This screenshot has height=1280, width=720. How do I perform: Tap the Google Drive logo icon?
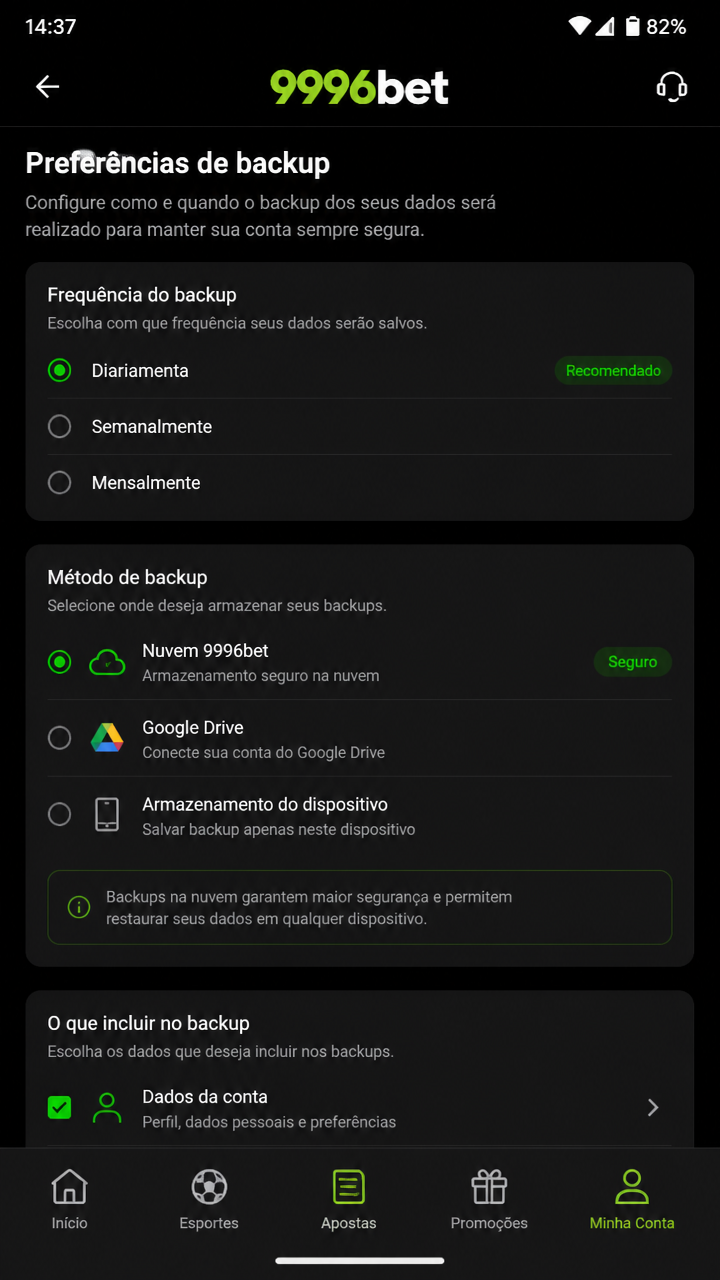pos(107,738)
